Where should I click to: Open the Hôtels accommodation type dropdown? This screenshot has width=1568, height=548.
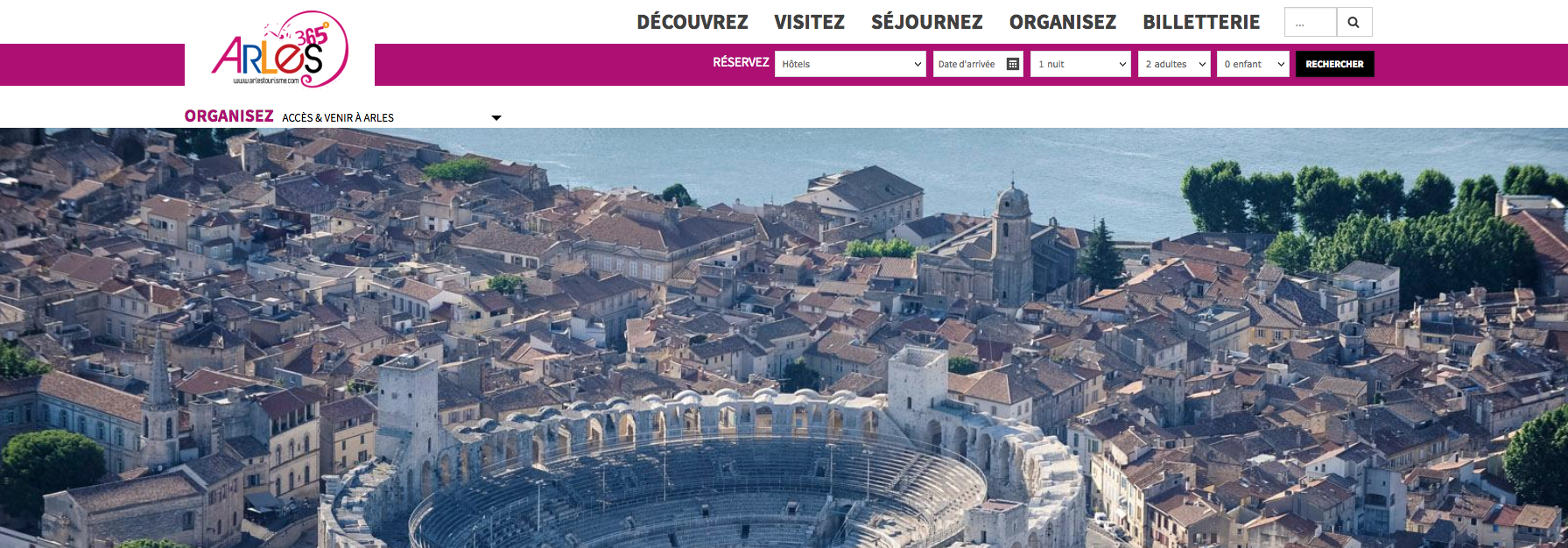(x=850, y=64)
